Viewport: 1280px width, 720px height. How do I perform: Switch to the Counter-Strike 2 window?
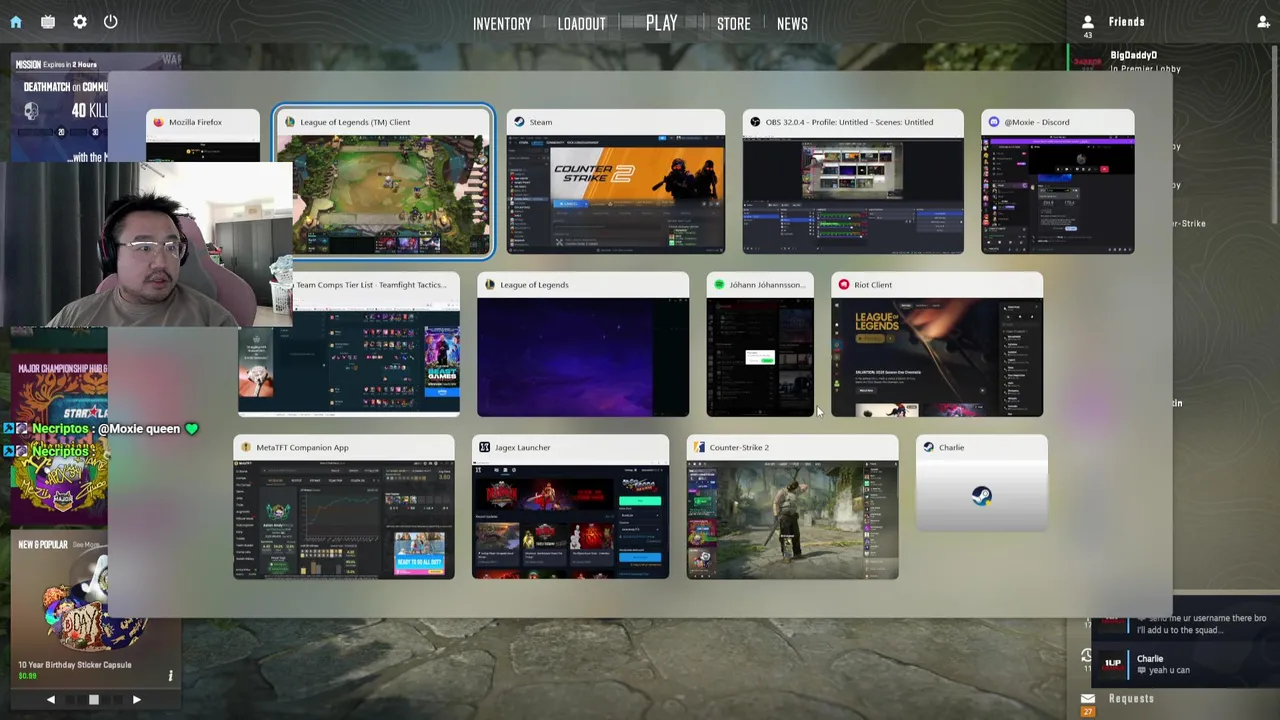[793, 507]
